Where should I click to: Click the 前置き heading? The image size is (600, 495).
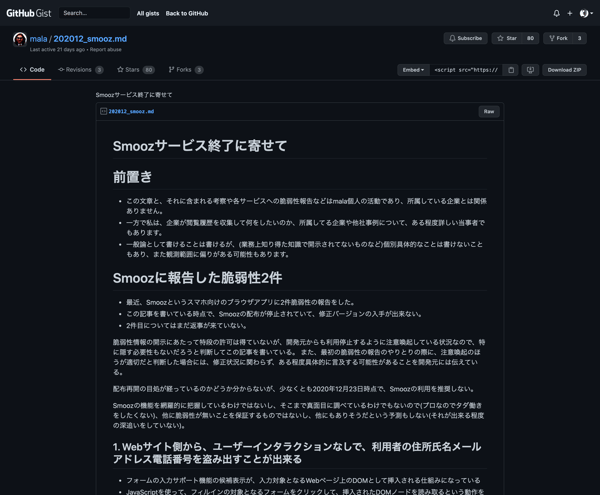coord(132,177)
